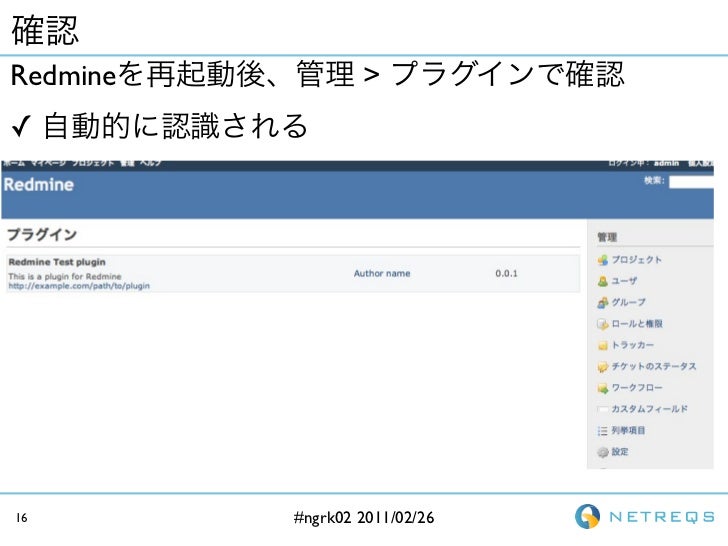This screenshot has width=728, height=546.
Task: Click the Redmine header title
Action: [x=39, y=185]
